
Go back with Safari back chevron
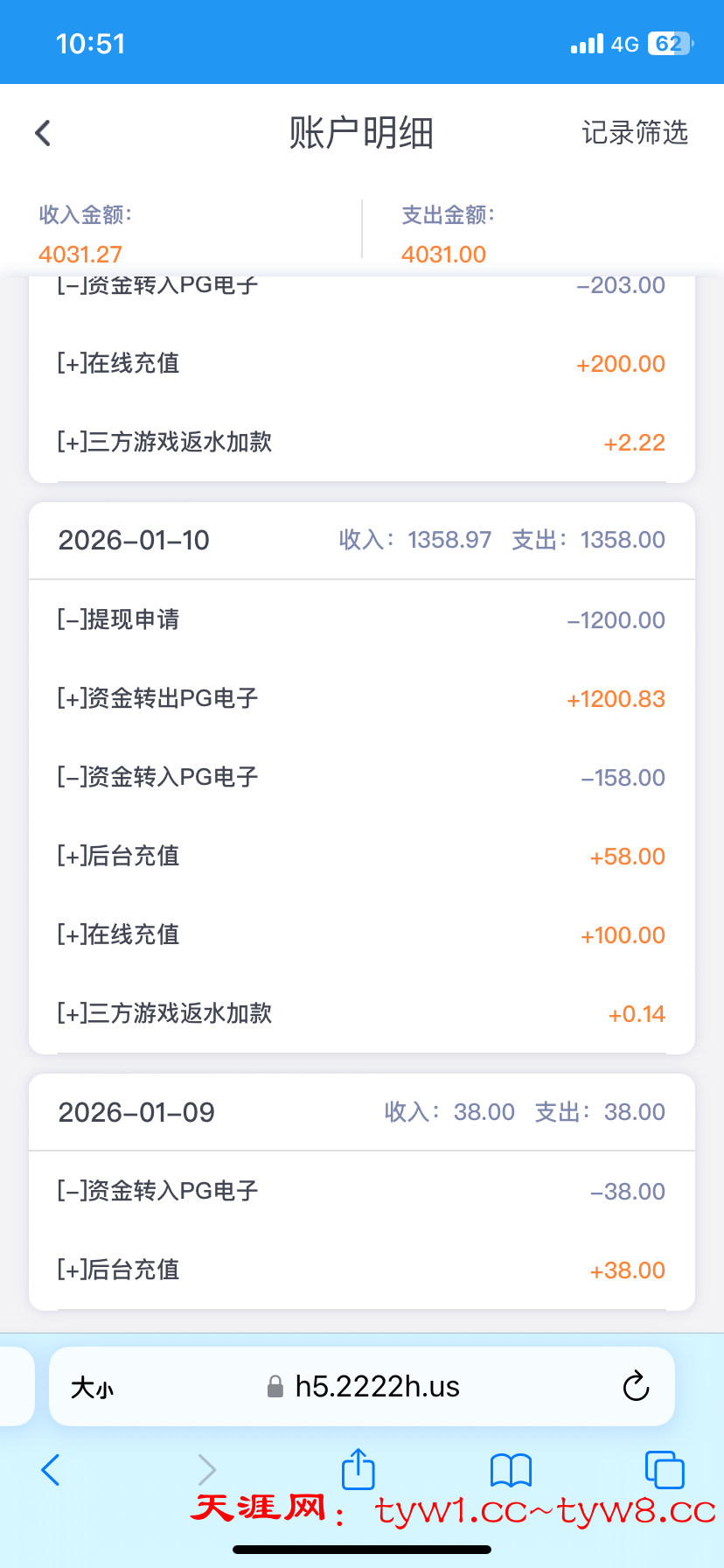coord(51,1470)
